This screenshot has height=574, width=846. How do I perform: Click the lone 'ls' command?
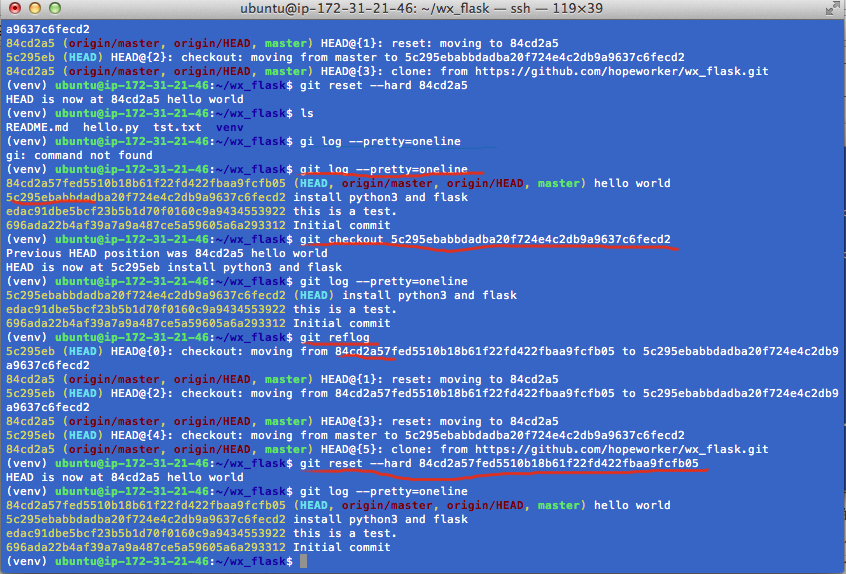307,113
